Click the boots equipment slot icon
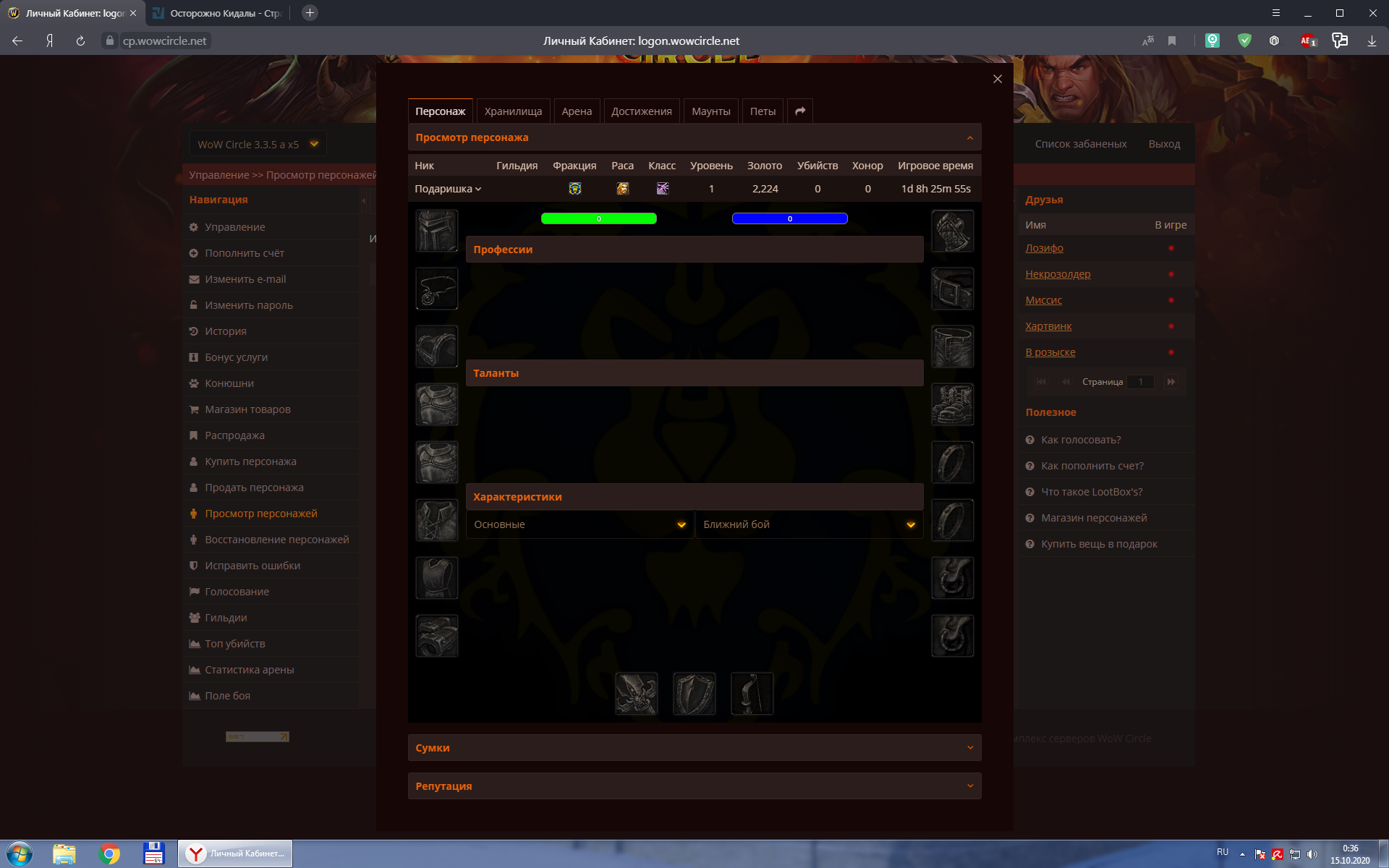Viewport: 1389px width, 868px height. (952, 404)
